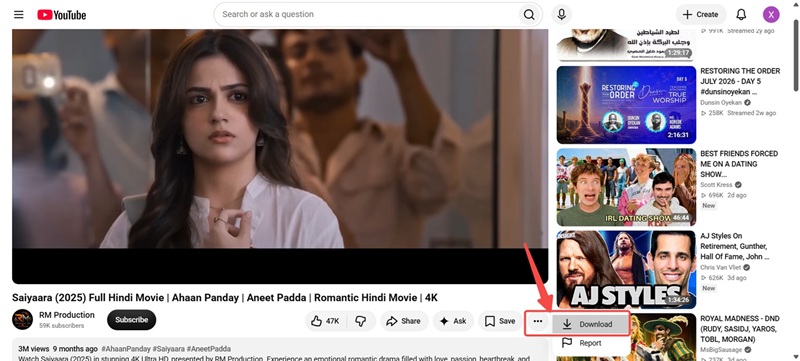Open RM Production channel avatar
This screenshot has width=800, height=361.
pos(22,320)
